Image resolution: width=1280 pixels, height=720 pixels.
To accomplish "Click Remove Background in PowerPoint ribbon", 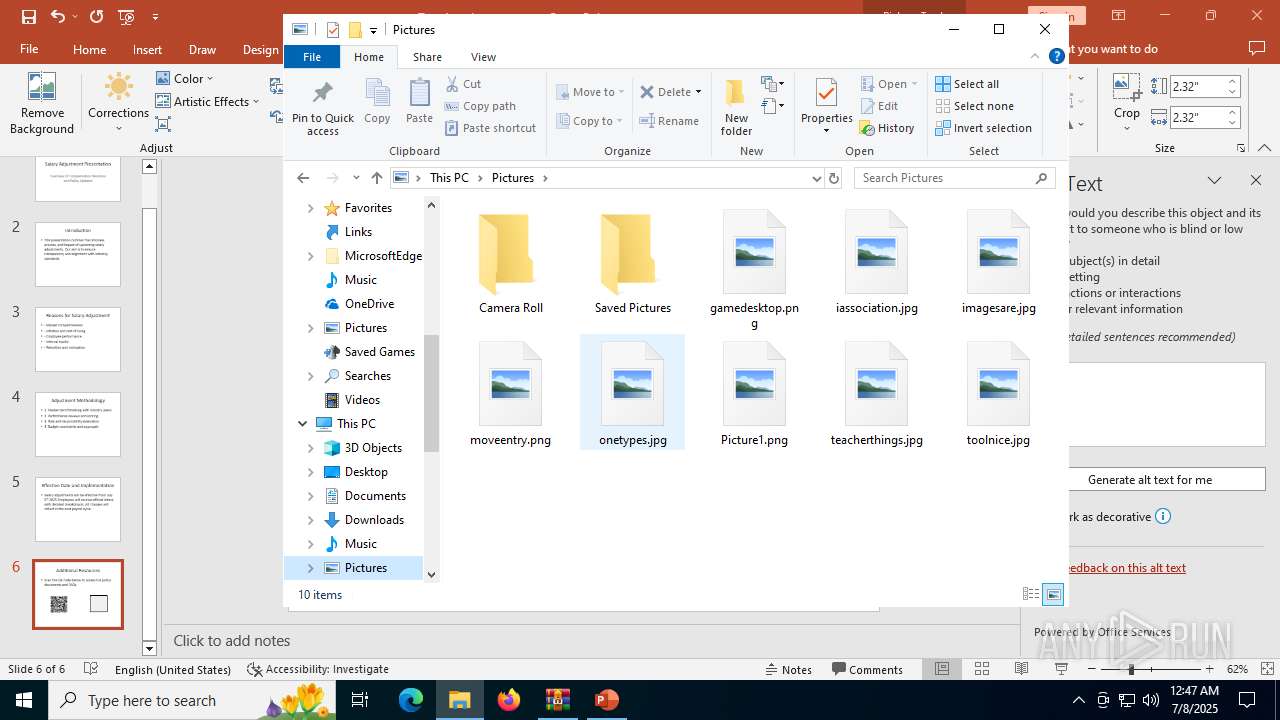I will tap(42, 103).
